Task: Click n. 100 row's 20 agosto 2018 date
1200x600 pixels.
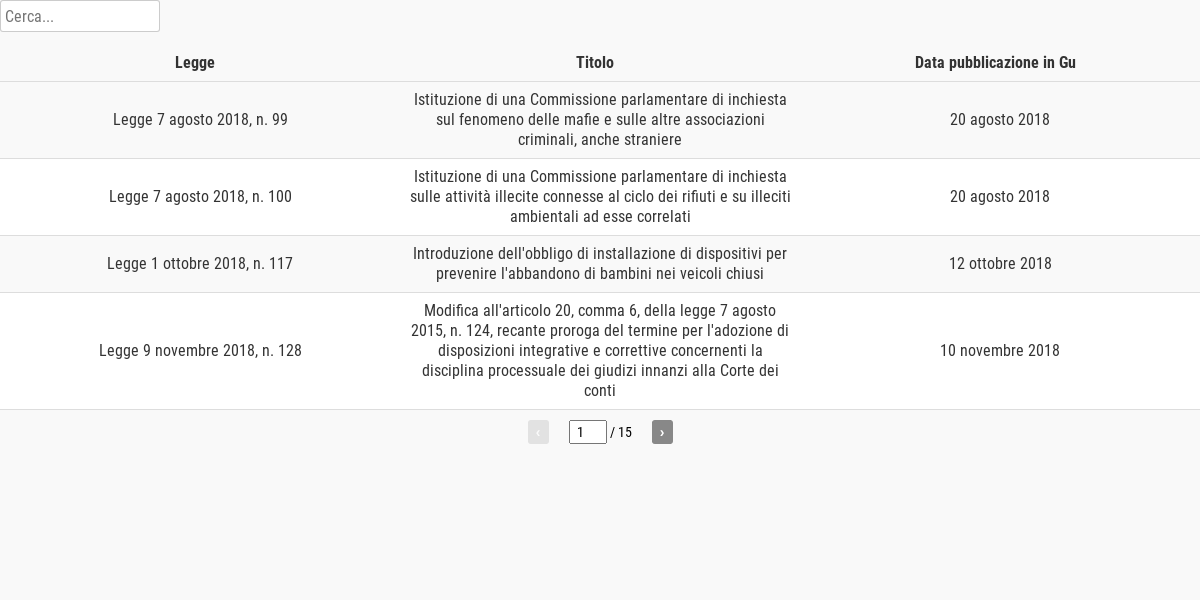Action: (1000, 197)
